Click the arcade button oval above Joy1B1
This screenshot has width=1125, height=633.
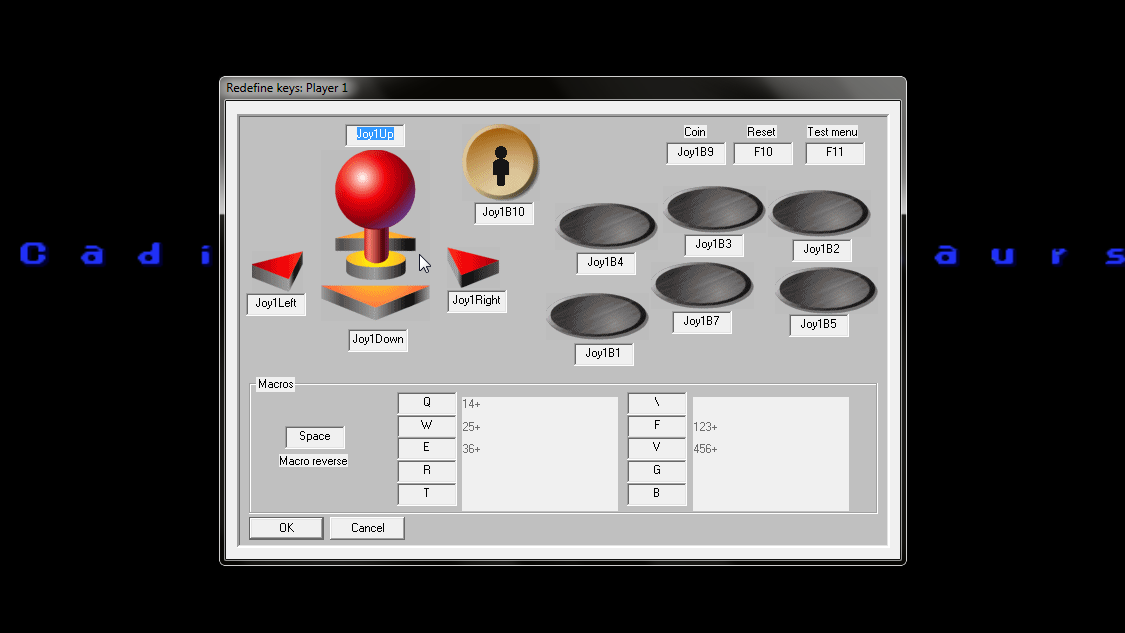597,316
